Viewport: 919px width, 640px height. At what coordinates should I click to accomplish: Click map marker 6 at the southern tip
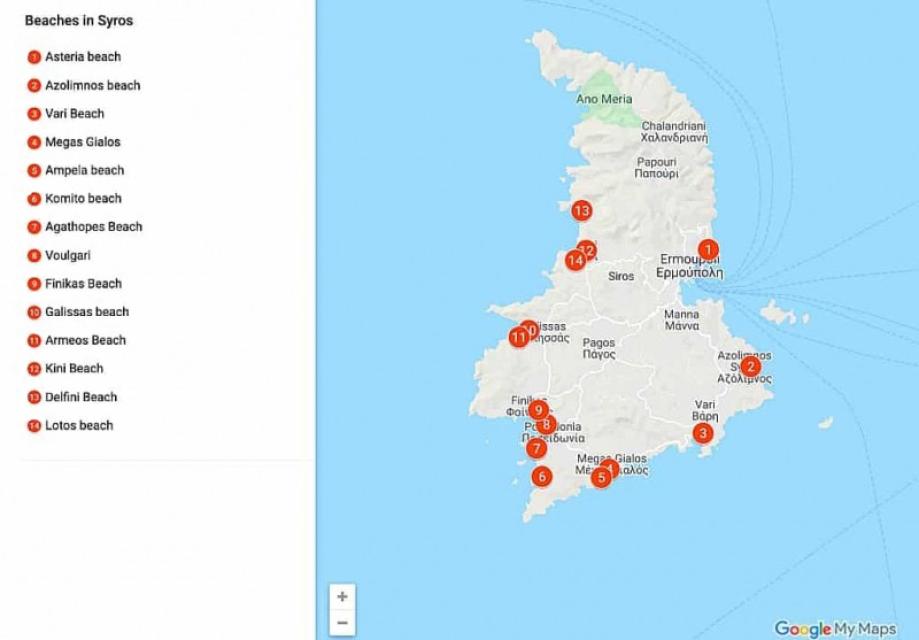(x=542, y=476)
